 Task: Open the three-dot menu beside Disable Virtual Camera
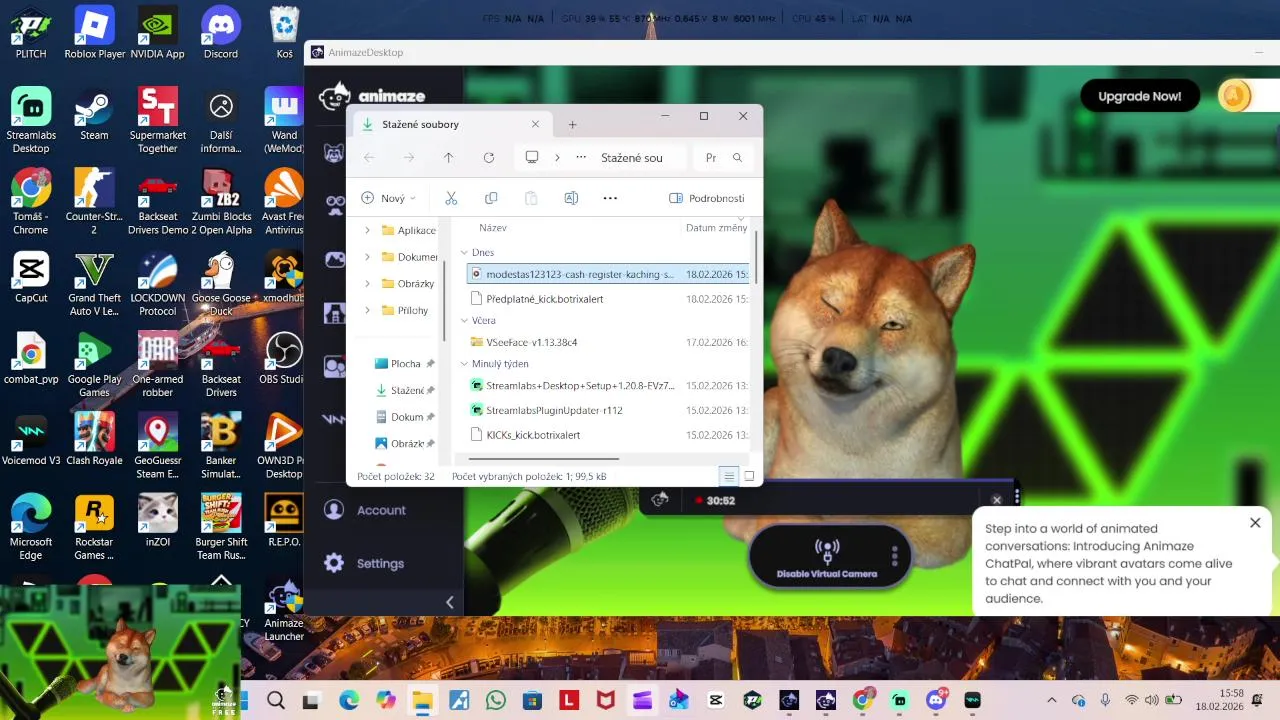[895, 556]
